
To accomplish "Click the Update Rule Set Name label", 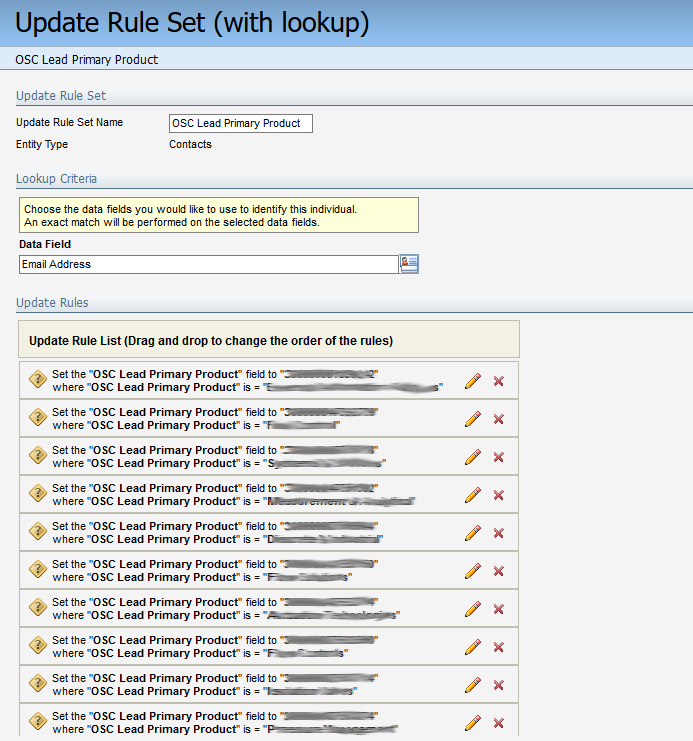I will point(69,122).
